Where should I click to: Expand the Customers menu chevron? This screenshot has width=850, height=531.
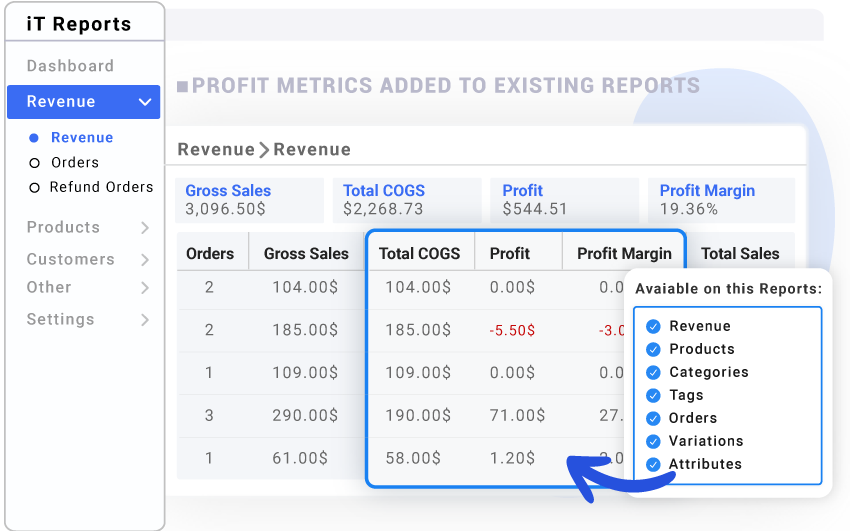click(x=145, y=260)
